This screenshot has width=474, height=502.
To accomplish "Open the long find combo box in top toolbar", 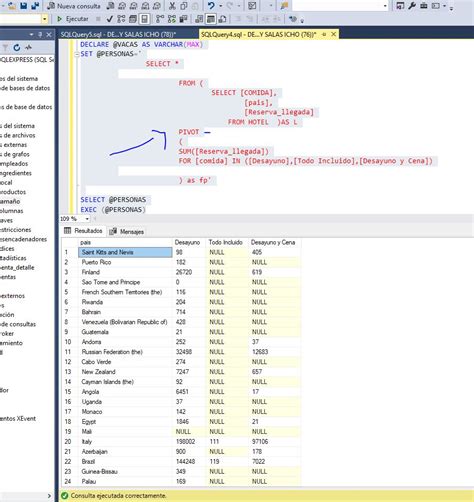I will (x=340, y=6).
